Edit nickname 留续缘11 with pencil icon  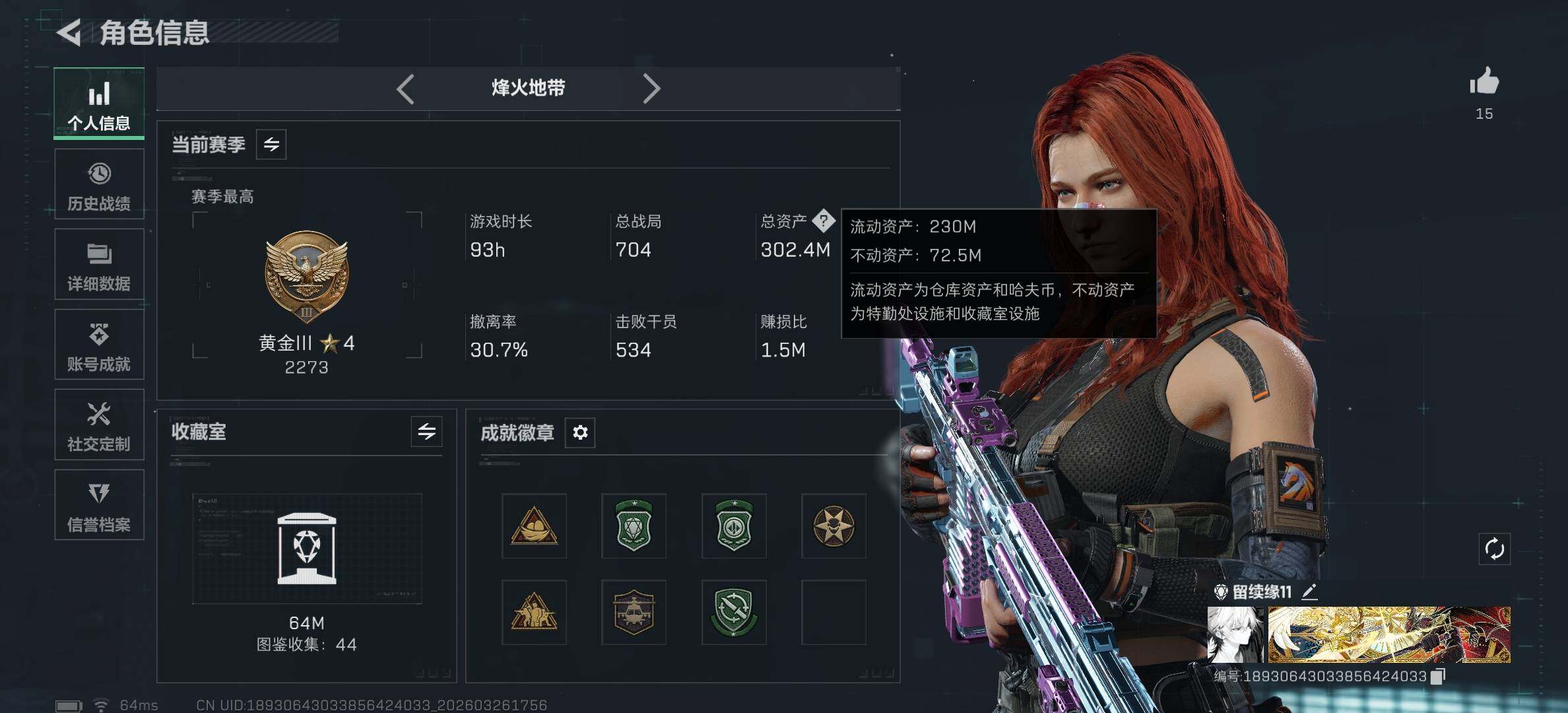point(1309,592)
